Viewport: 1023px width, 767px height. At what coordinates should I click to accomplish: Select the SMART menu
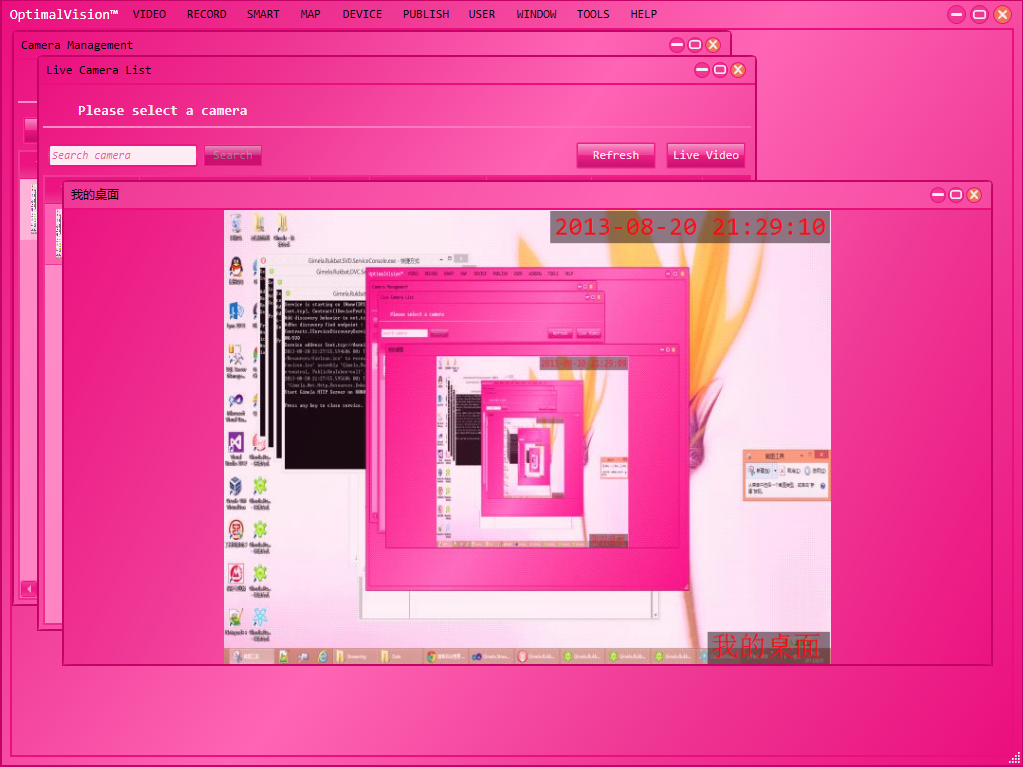[263, 14]
